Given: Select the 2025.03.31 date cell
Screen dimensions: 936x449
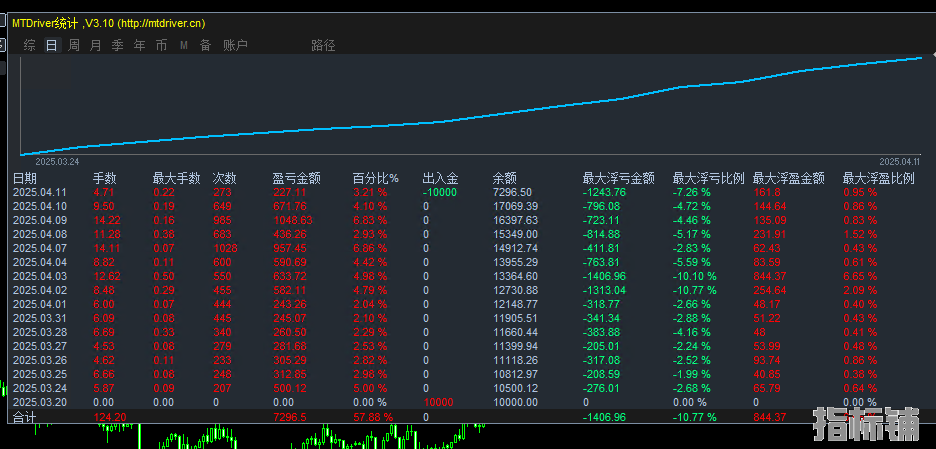Looking at the screenshot, I should click(x=39, y=318).
